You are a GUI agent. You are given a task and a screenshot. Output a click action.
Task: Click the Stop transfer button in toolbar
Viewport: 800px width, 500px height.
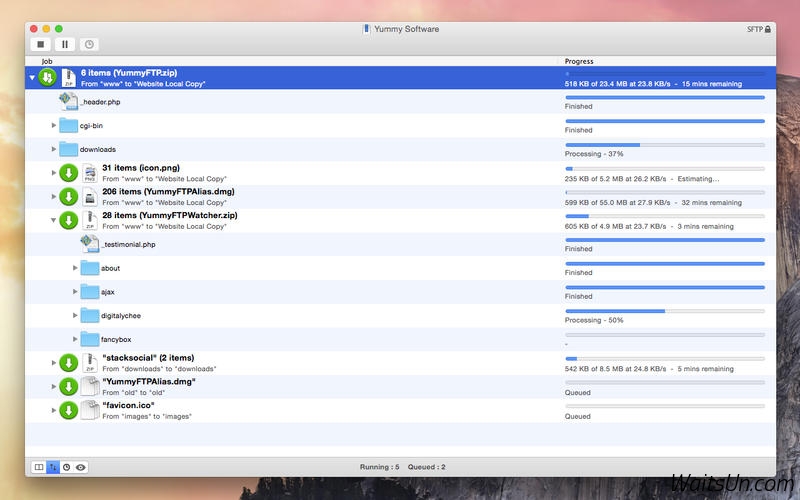coord(41,44)
